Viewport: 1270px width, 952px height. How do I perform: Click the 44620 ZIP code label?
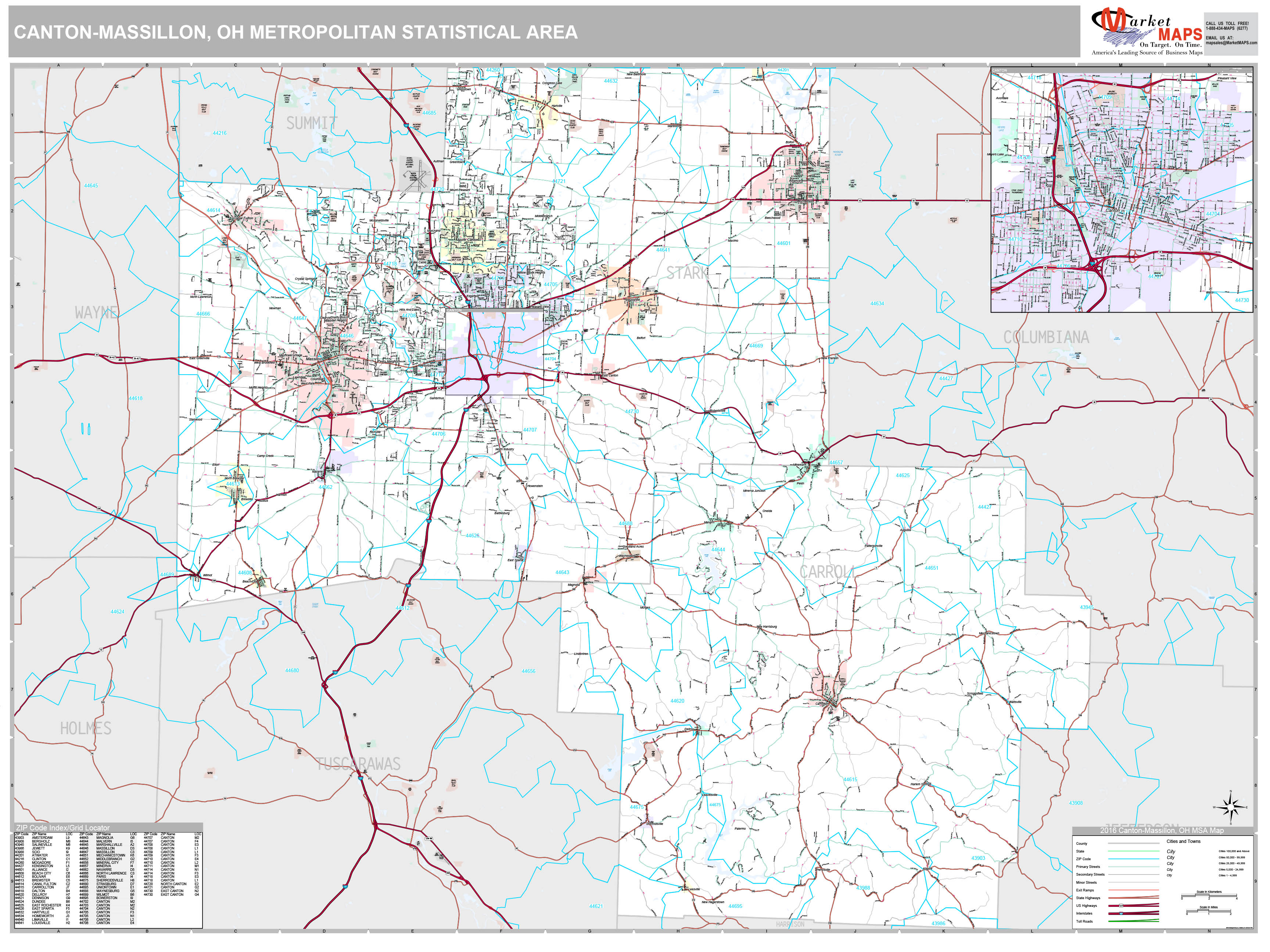click(x=677, y=701)
